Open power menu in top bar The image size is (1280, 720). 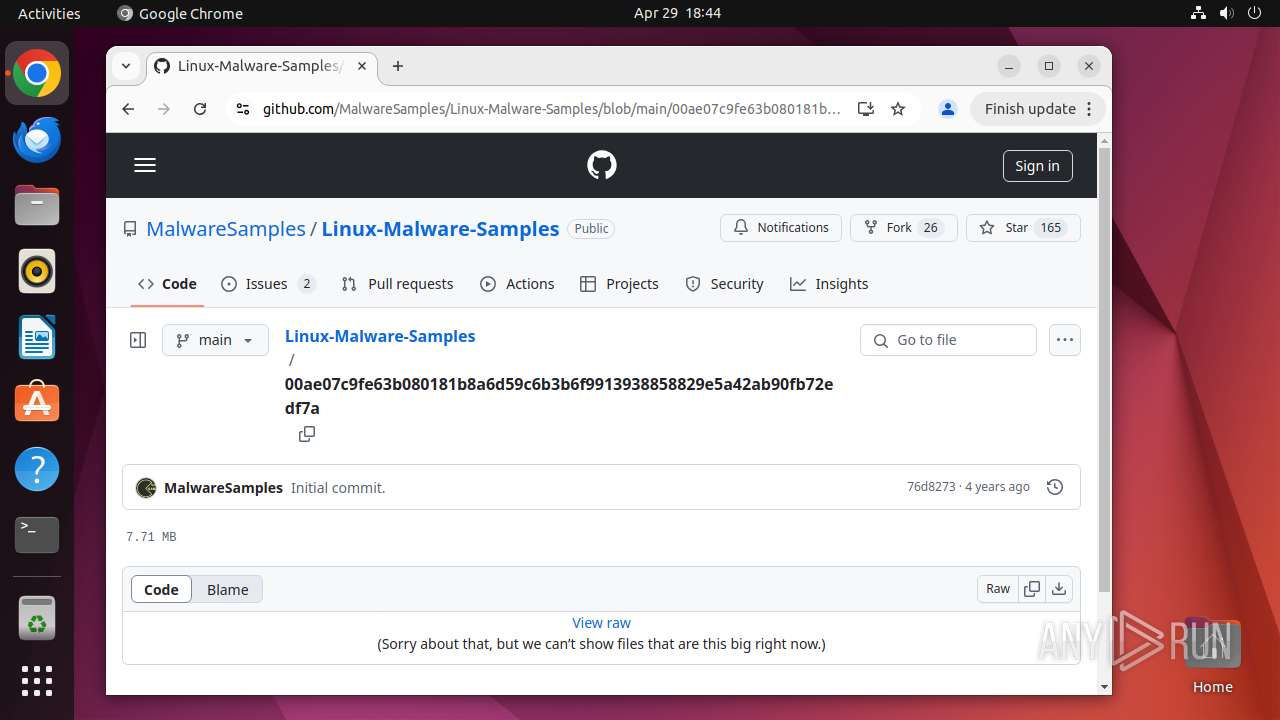pyautogui.click(x=1255, y=13)
